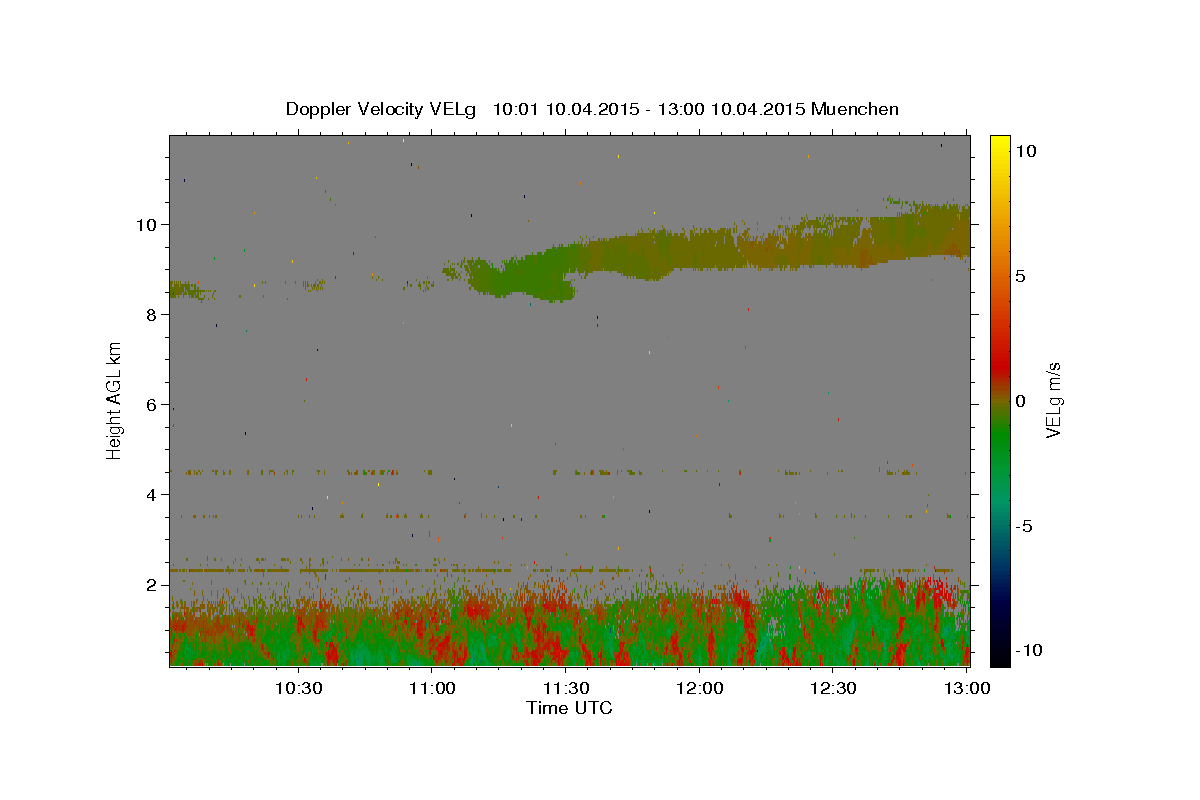Screen dimensions: 1200x800
Task: Click the 'Height AGL km' axis label
Action: [114, 401]
